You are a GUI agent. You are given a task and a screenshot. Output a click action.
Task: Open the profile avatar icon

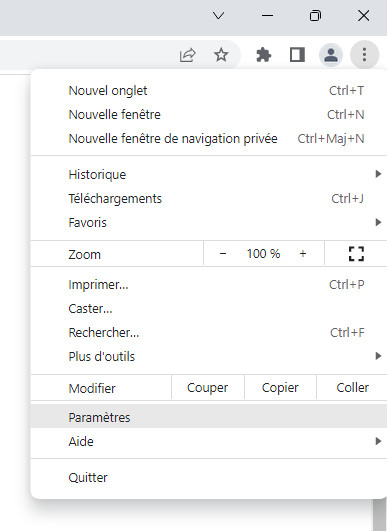point(331,55)
